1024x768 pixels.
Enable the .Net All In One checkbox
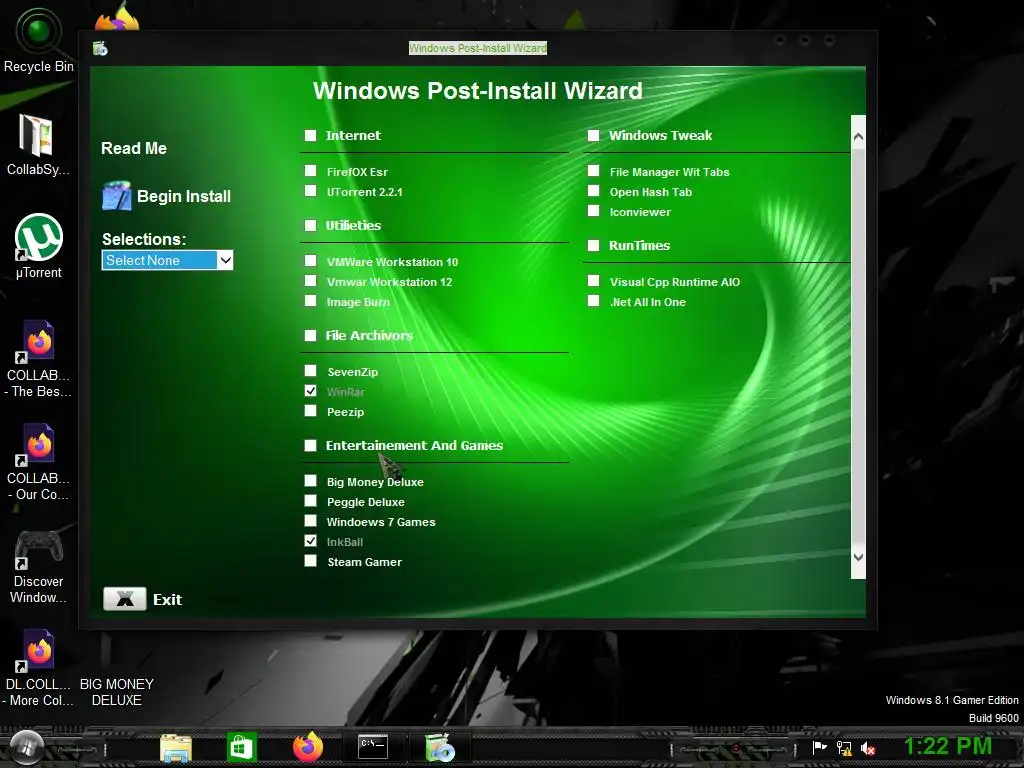pos(593,301)
